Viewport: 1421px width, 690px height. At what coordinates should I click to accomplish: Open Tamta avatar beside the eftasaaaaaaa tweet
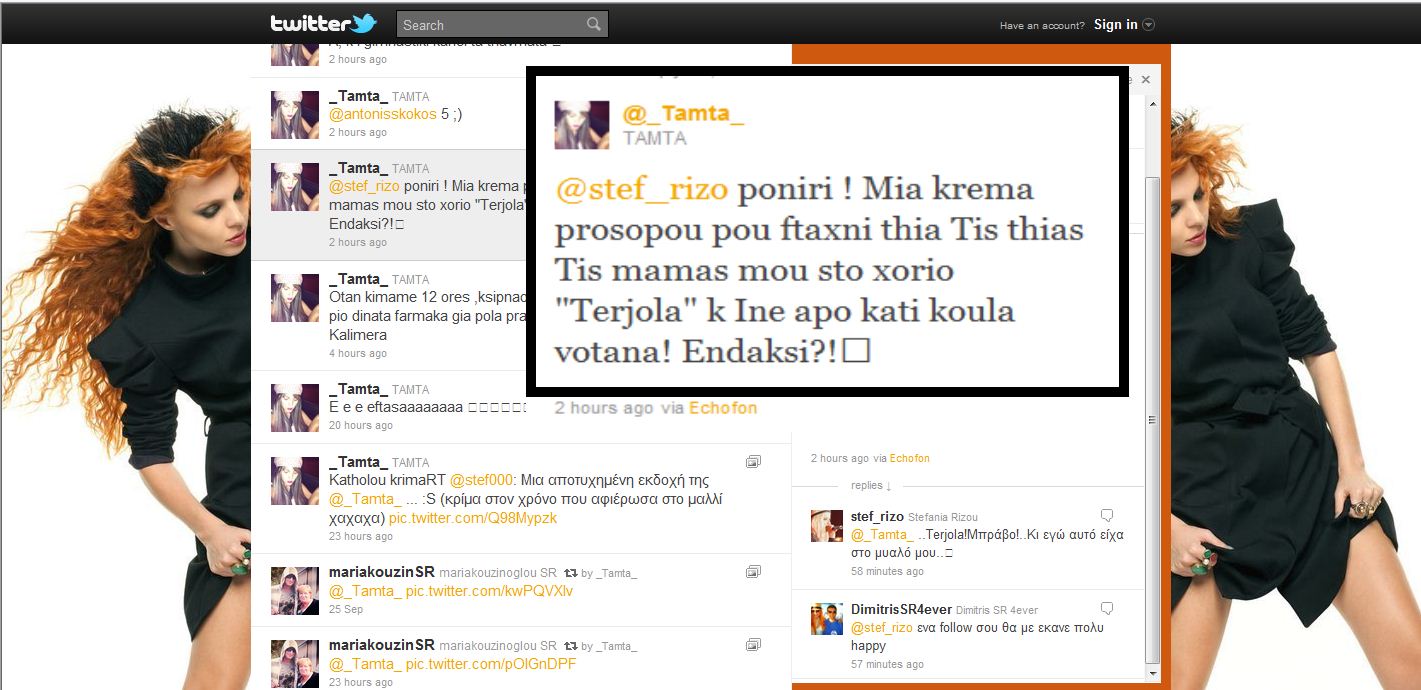(295, 408)
